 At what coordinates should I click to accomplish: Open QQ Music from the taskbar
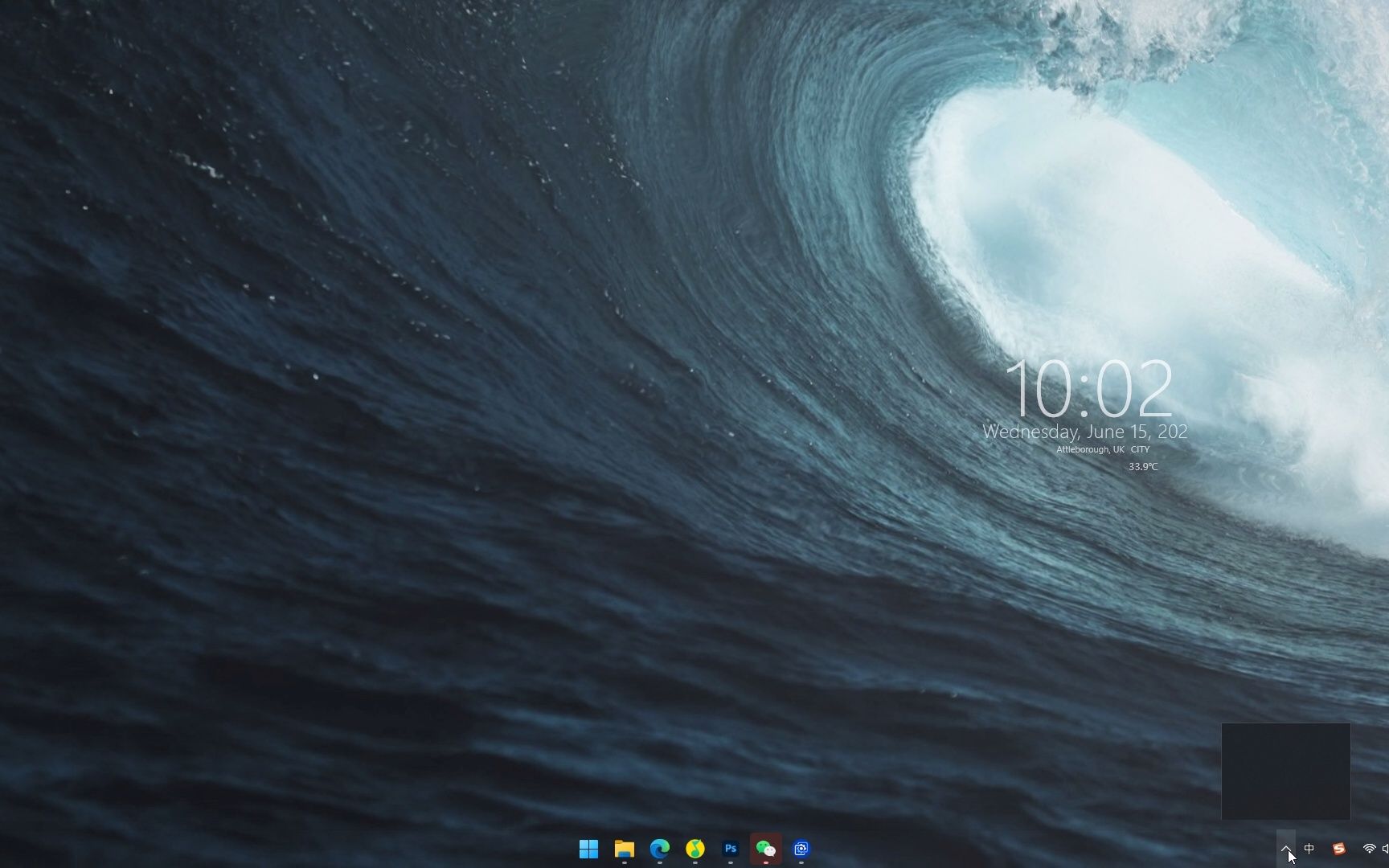[x=694, y=848]
